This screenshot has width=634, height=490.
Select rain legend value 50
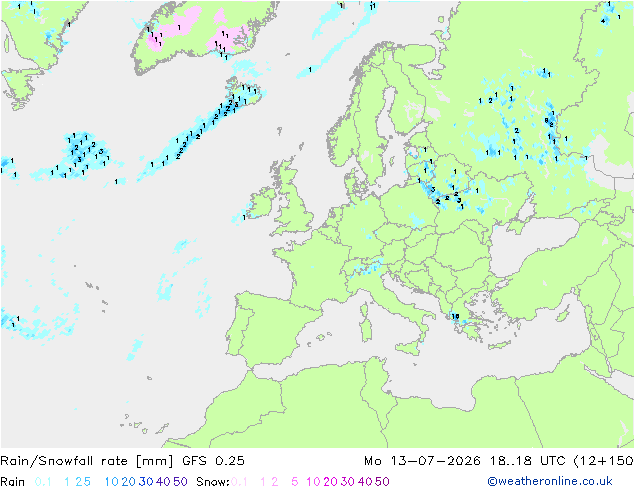(x=180, y=482)
